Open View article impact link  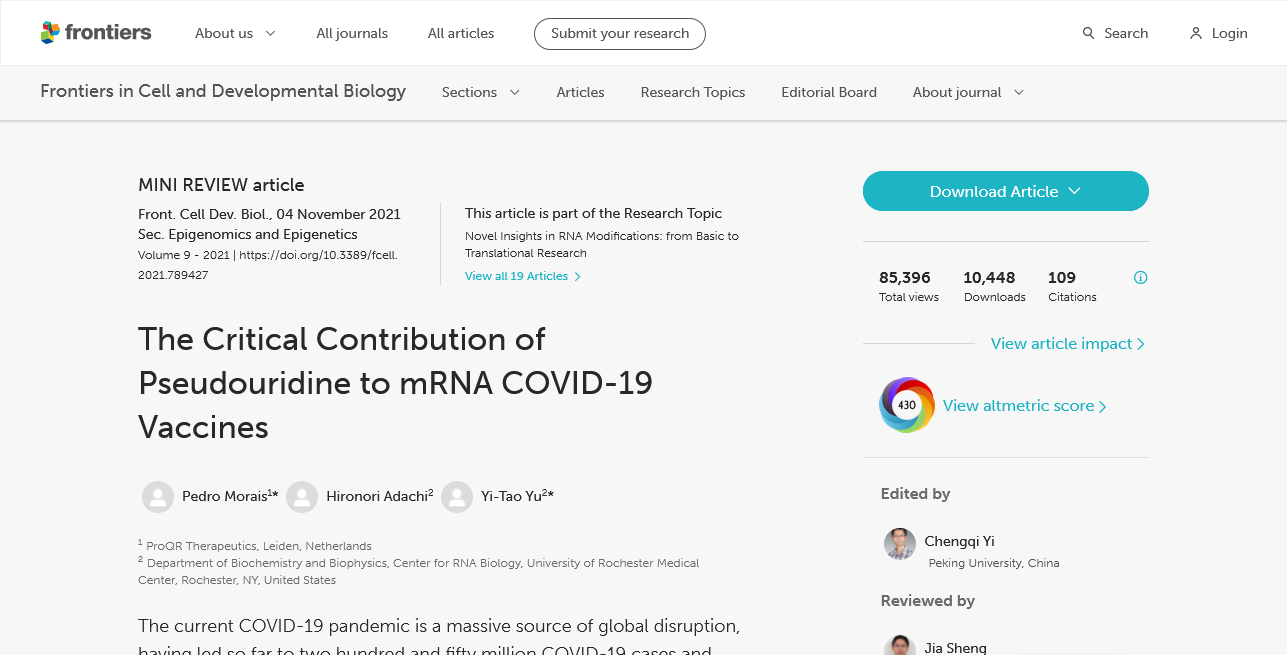click(x=1068, y=343)
